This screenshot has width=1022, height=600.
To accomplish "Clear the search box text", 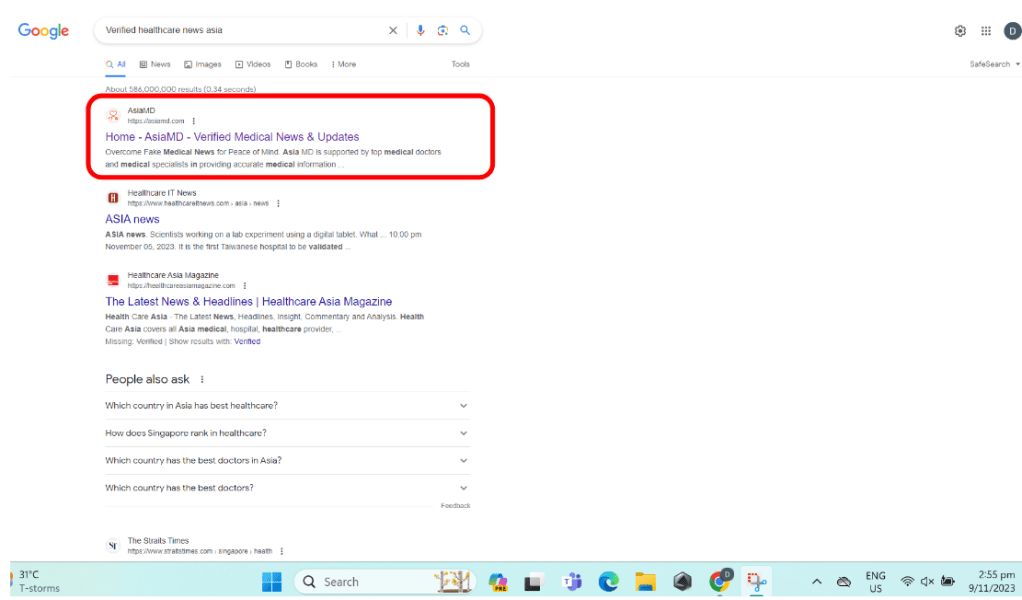I will point(393,31).
